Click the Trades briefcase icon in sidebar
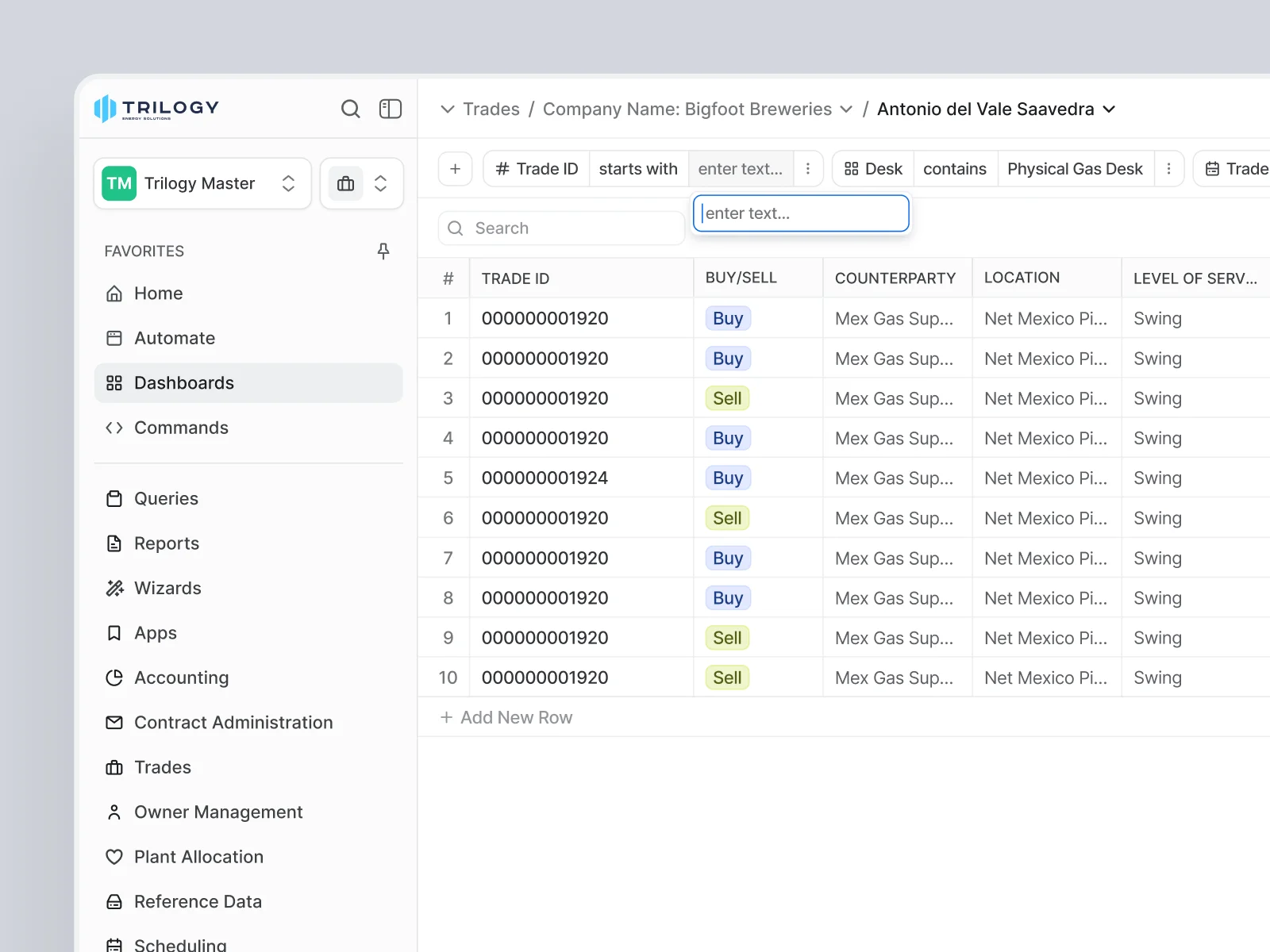Viewport: 1270px width, 952px height. click(114, 767)
